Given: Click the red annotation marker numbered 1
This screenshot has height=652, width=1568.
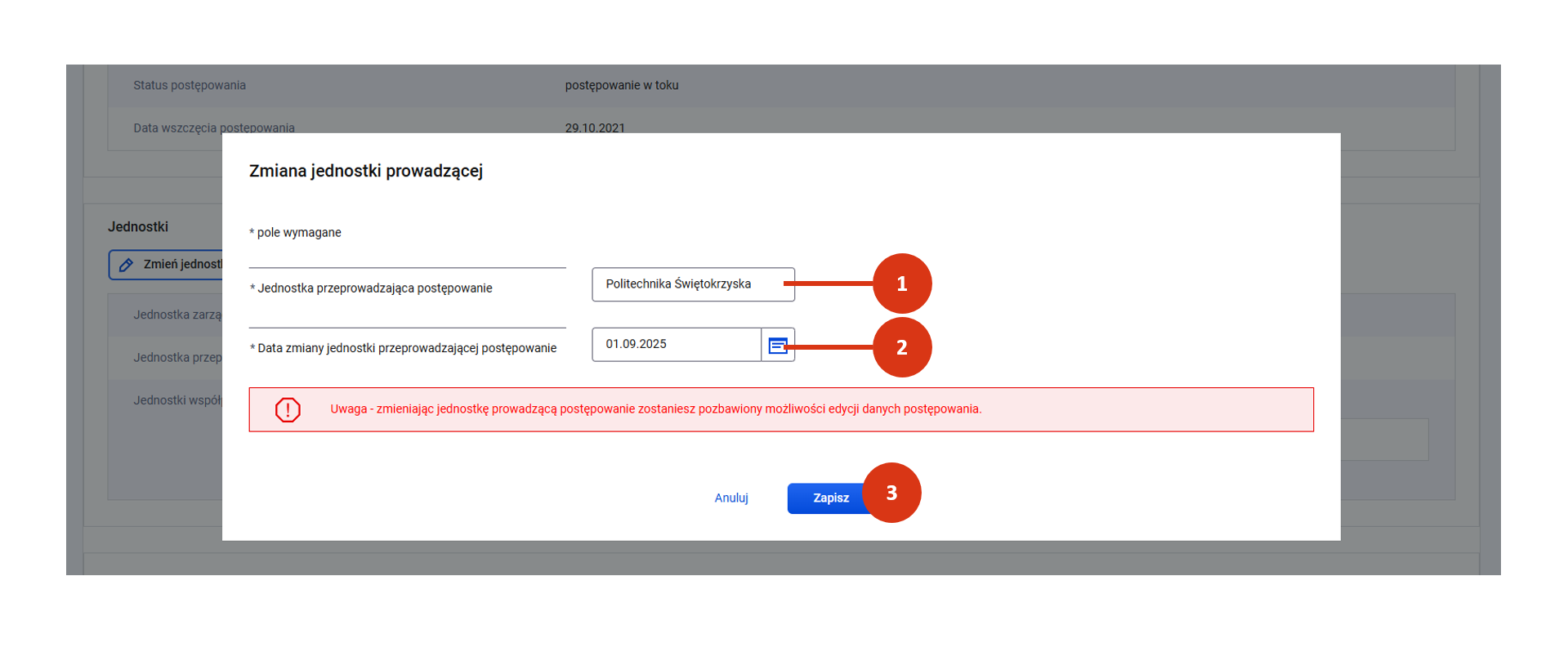Looking at the screenshot, I should coord(901,284).
